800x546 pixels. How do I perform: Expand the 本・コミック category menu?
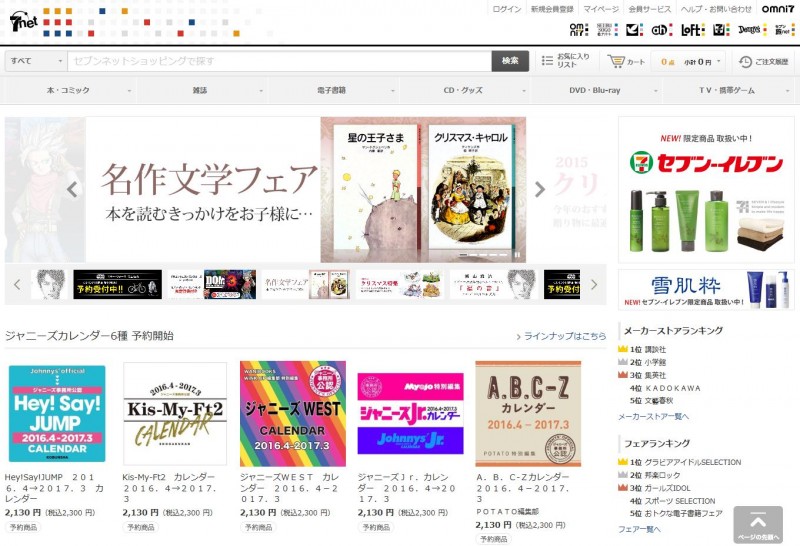pos(70,90)
